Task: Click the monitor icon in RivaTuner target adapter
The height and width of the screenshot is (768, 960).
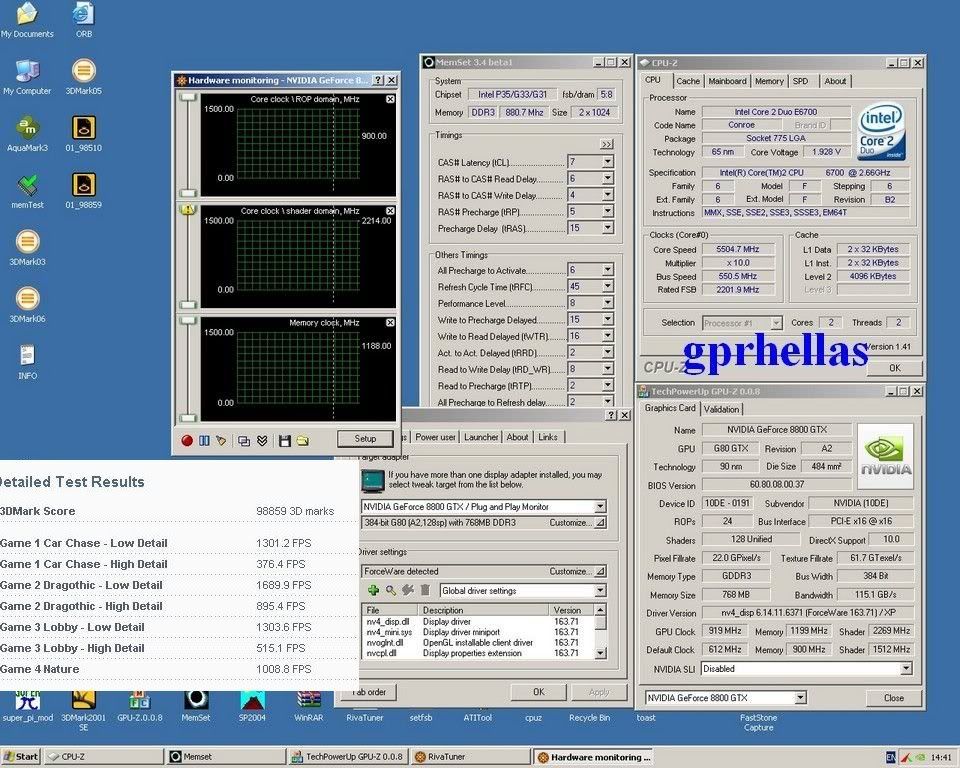Action: 372,481
